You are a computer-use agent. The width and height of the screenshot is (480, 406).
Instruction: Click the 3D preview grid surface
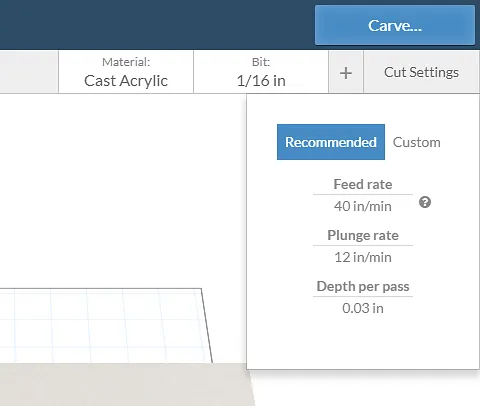click(100, 325)
